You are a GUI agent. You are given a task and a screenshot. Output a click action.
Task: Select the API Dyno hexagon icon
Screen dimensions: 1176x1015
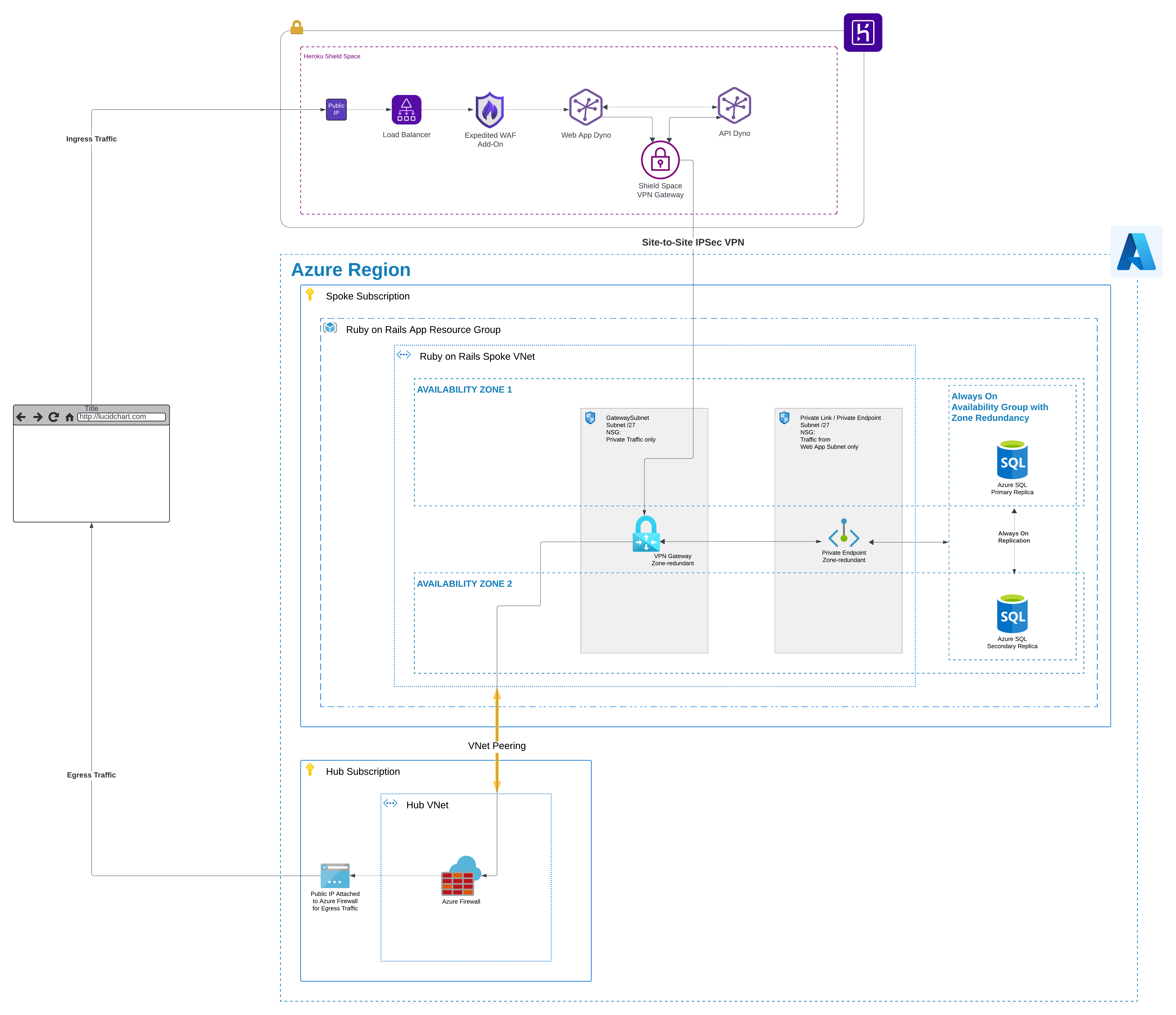tap(734, 106)
